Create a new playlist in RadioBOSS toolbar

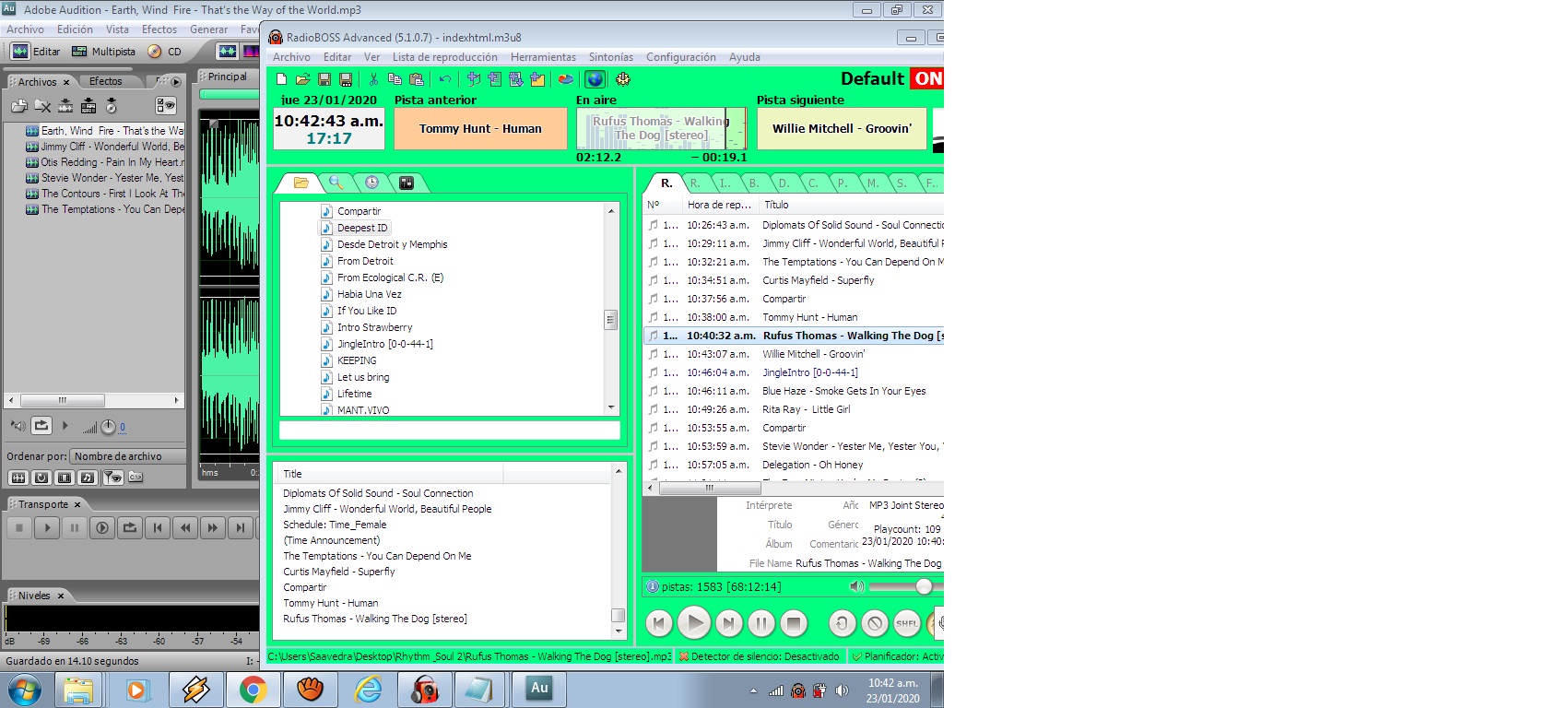(x=281, y=79)
